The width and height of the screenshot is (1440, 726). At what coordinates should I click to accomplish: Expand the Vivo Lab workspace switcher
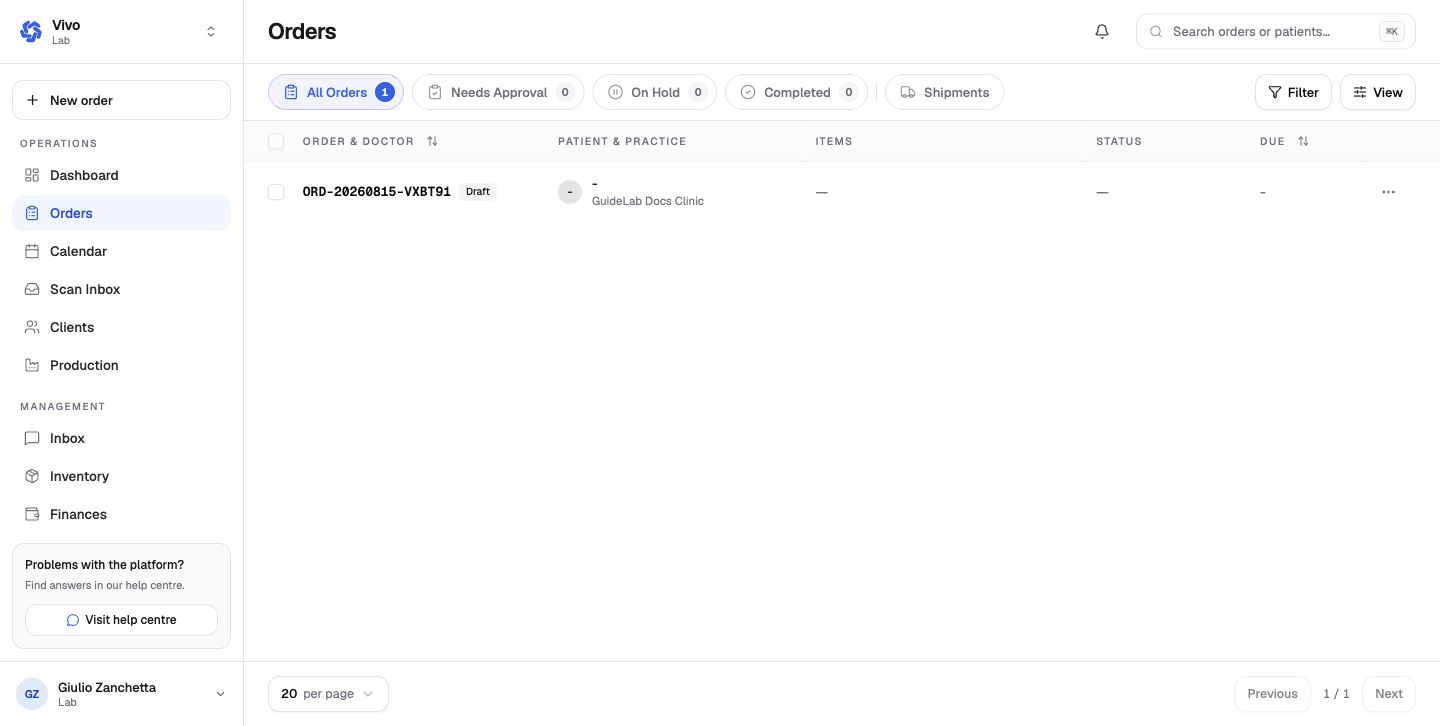coord(211,32)
